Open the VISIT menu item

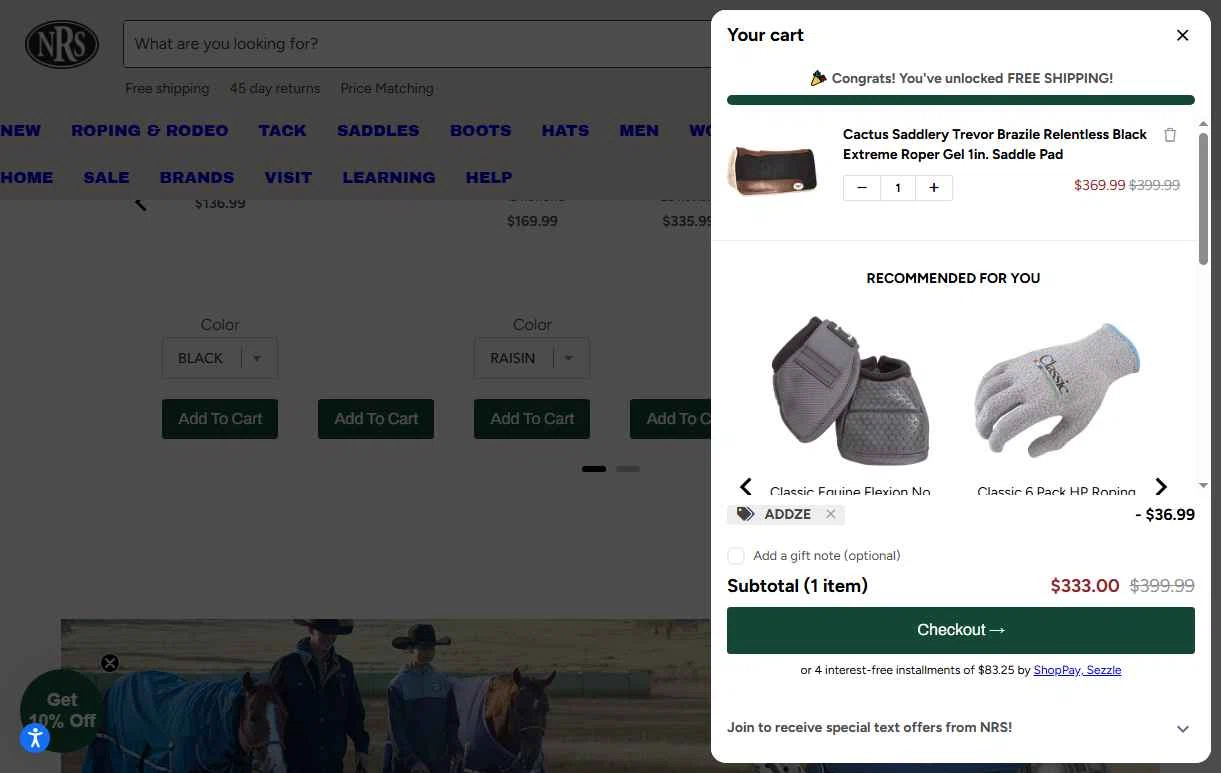tap(288, 178)
